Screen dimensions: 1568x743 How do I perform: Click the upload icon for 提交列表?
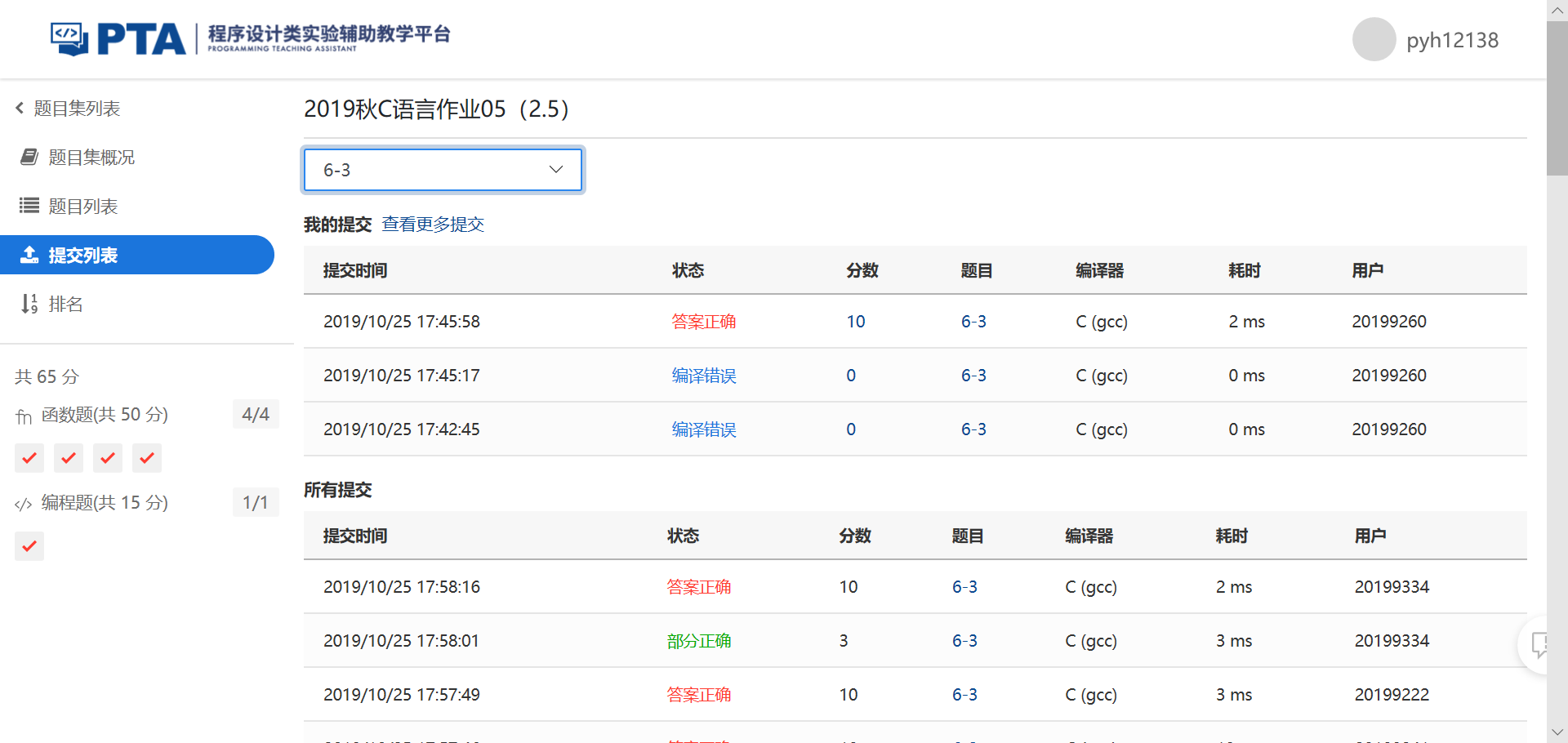[29, 255]
